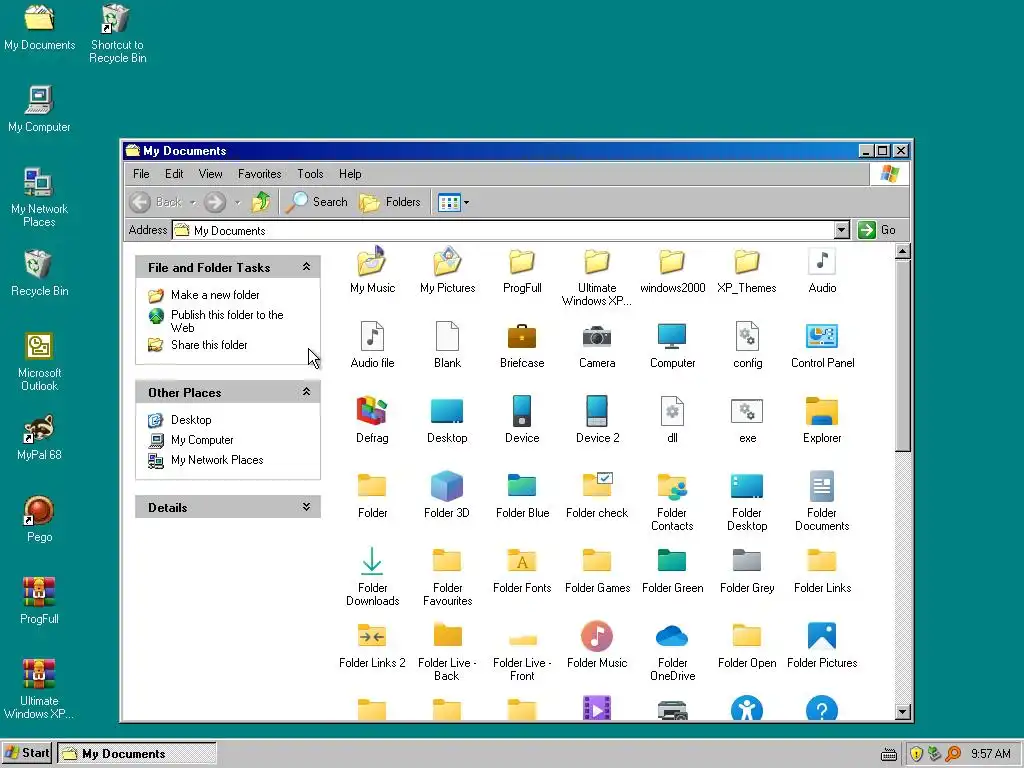Open the File menu

[141, 174]
